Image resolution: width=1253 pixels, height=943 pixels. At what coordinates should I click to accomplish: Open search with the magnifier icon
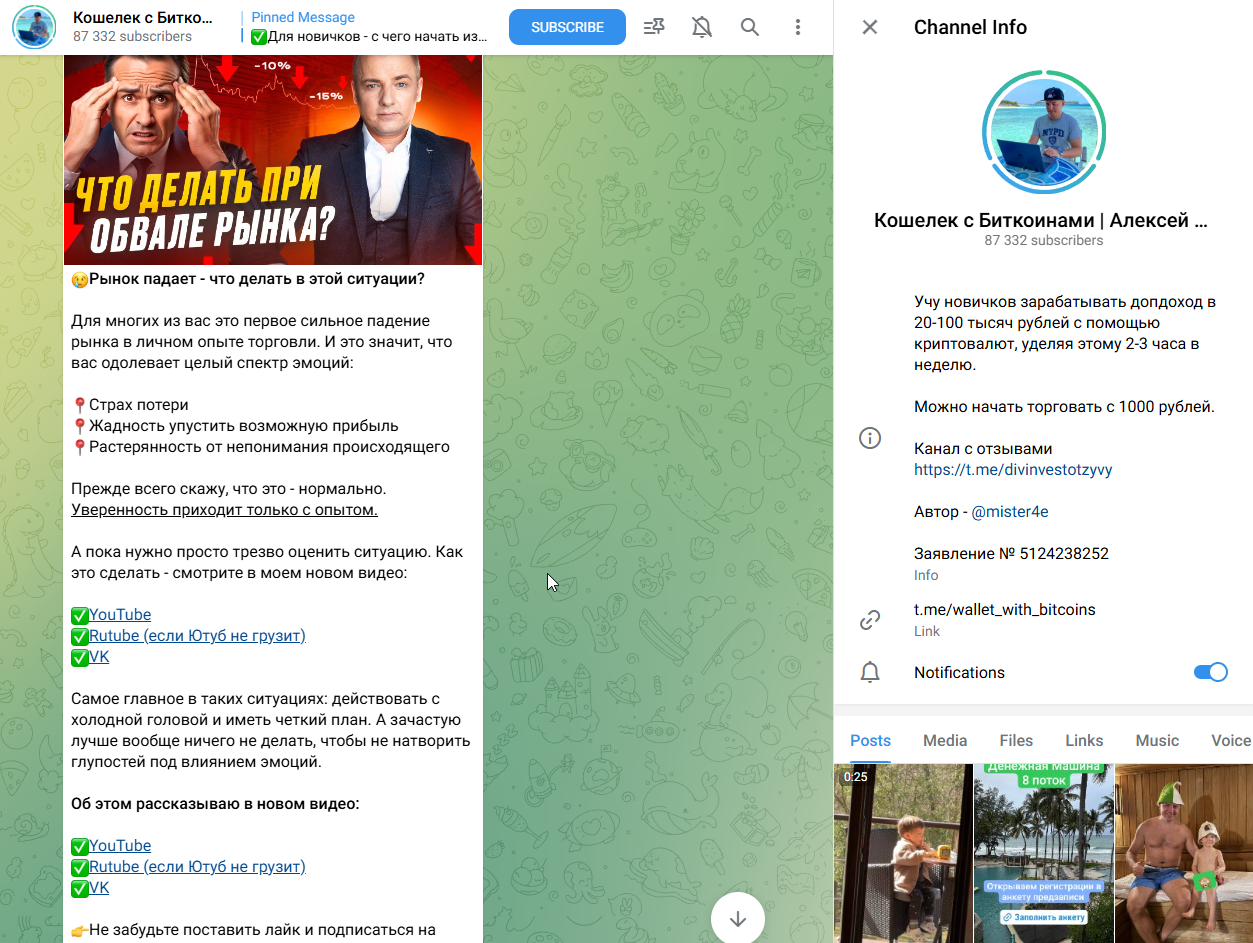tap(750, 27)
